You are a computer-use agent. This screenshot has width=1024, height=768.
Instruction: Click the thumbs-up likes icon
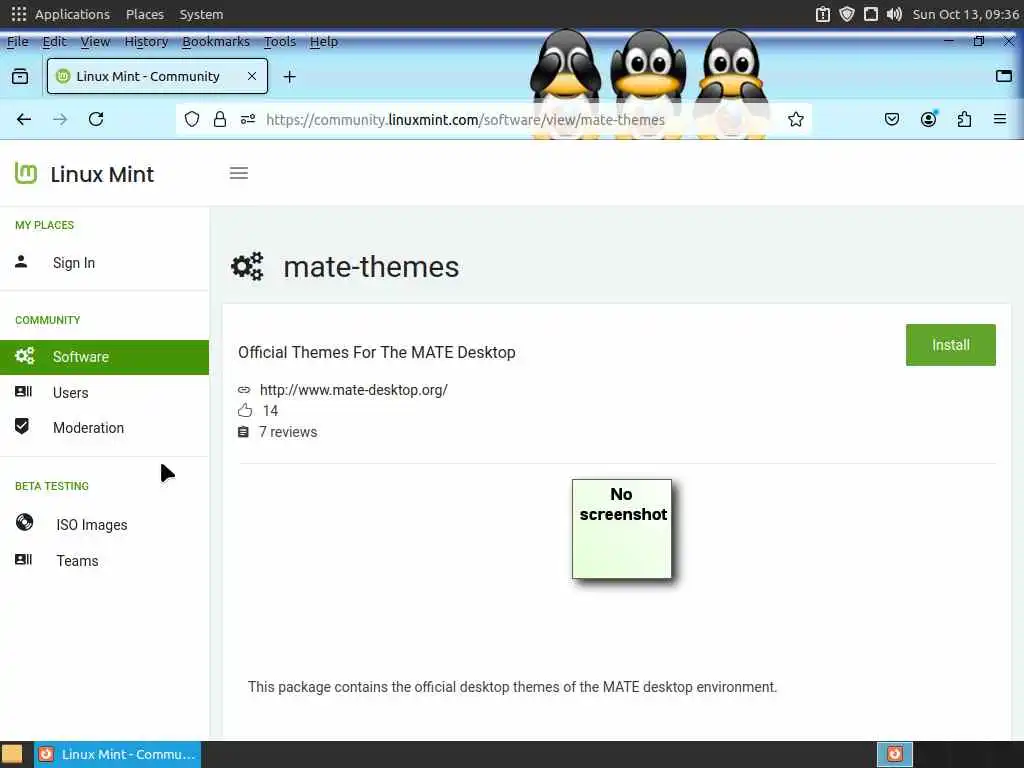coord(245,410)
